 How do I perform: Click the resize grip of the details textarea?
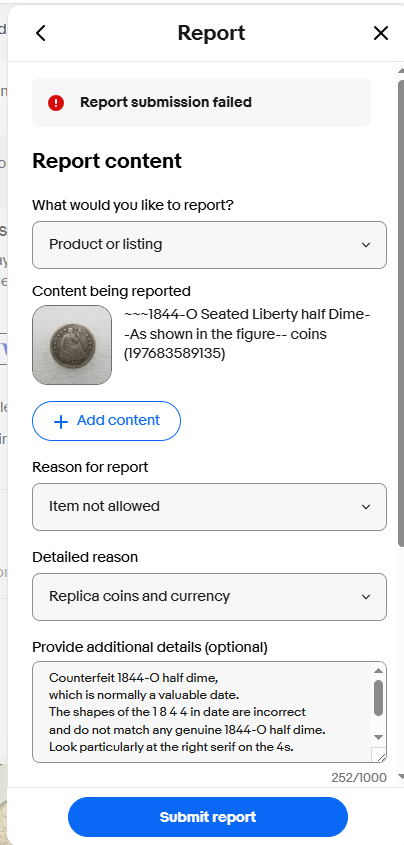pyautogui.click(x=381, y=757)
